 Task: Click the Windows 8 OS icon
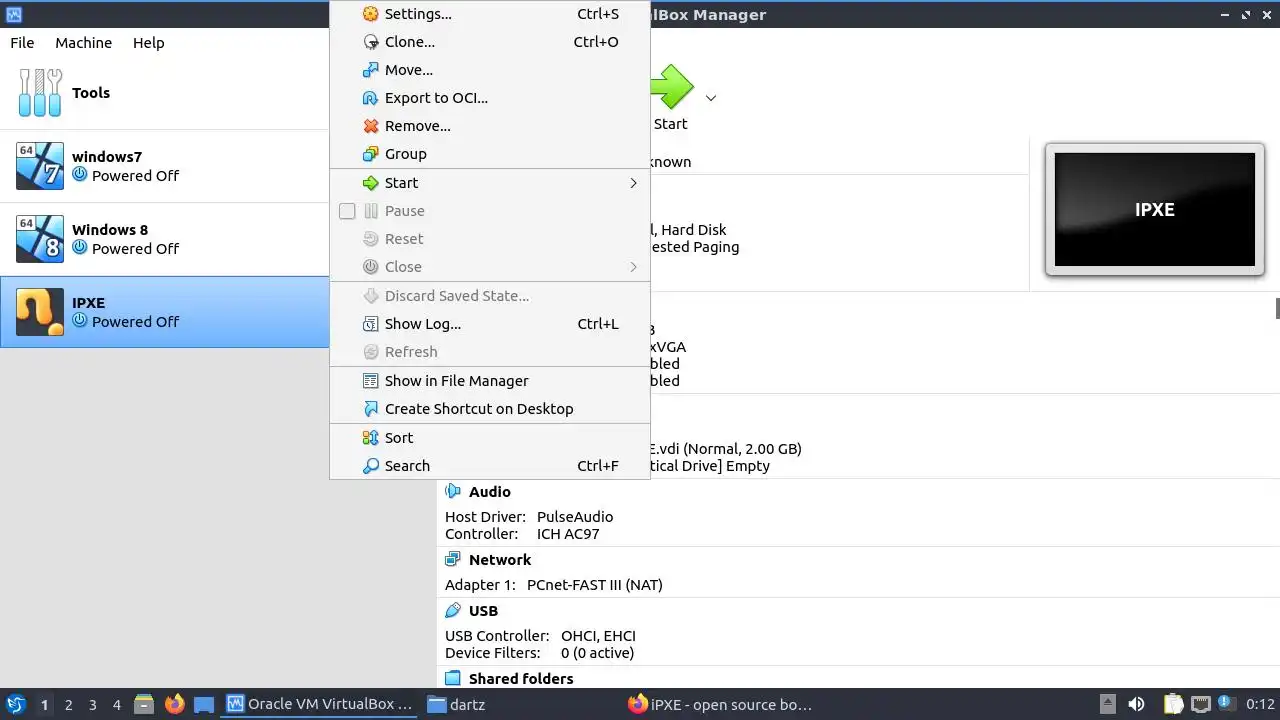(x=40, y=239)
